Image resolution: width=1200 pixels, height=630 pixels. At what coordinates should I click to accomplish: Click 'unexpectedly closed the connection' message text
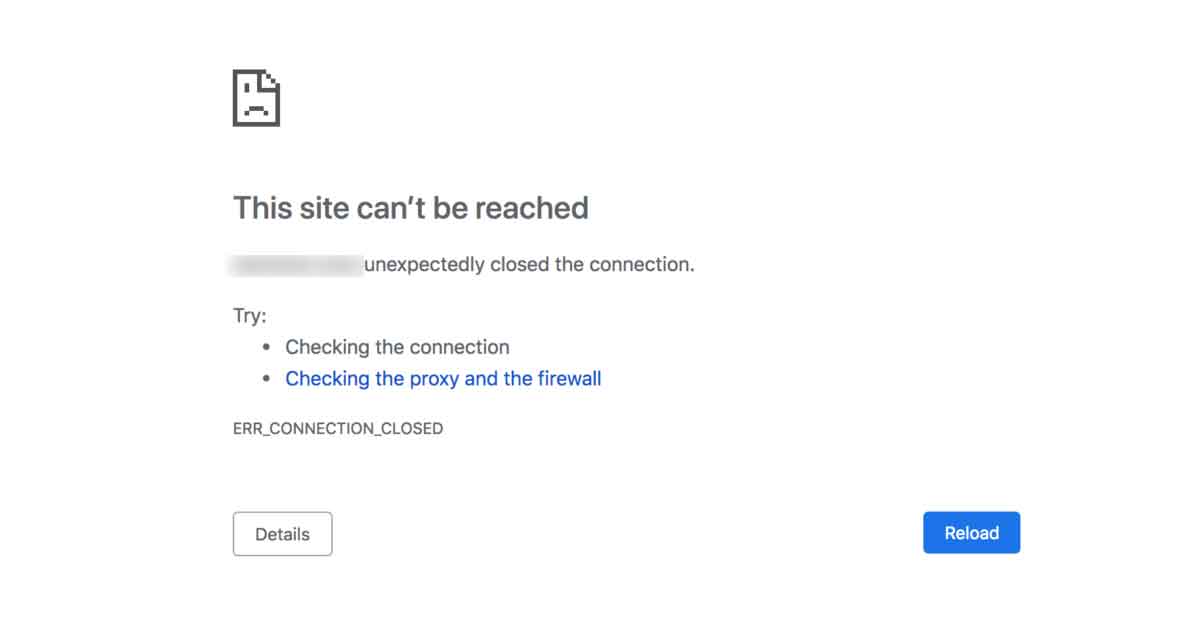point(530,264)
